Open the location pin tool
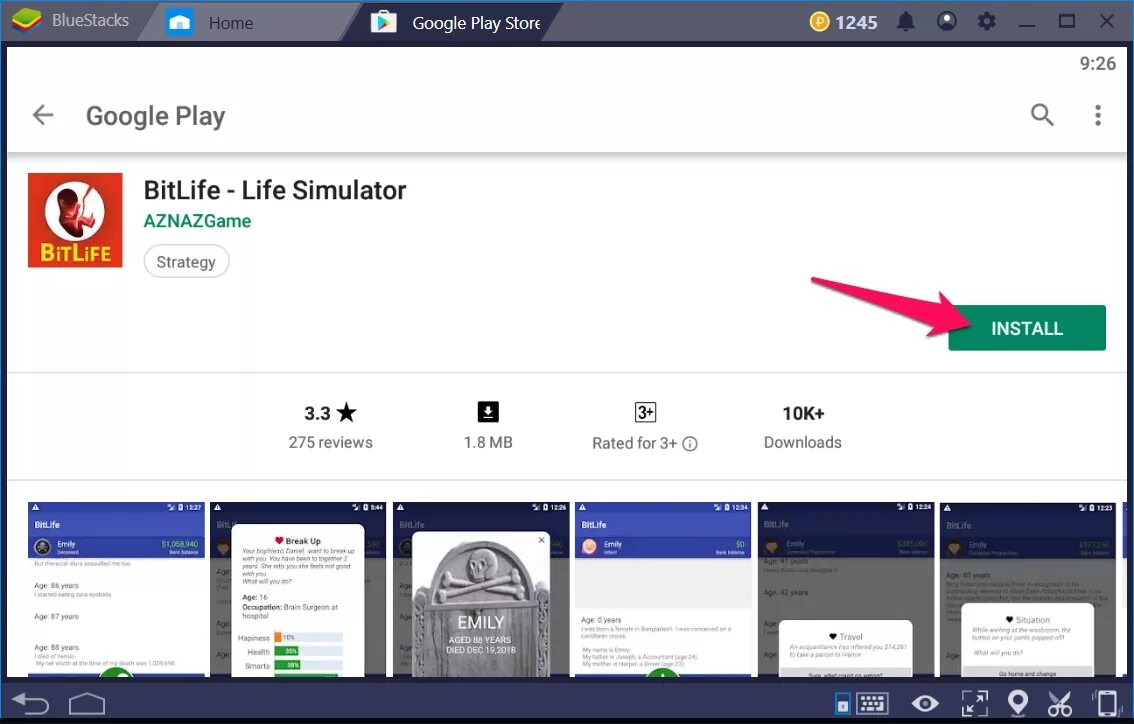 point(1018,703)
